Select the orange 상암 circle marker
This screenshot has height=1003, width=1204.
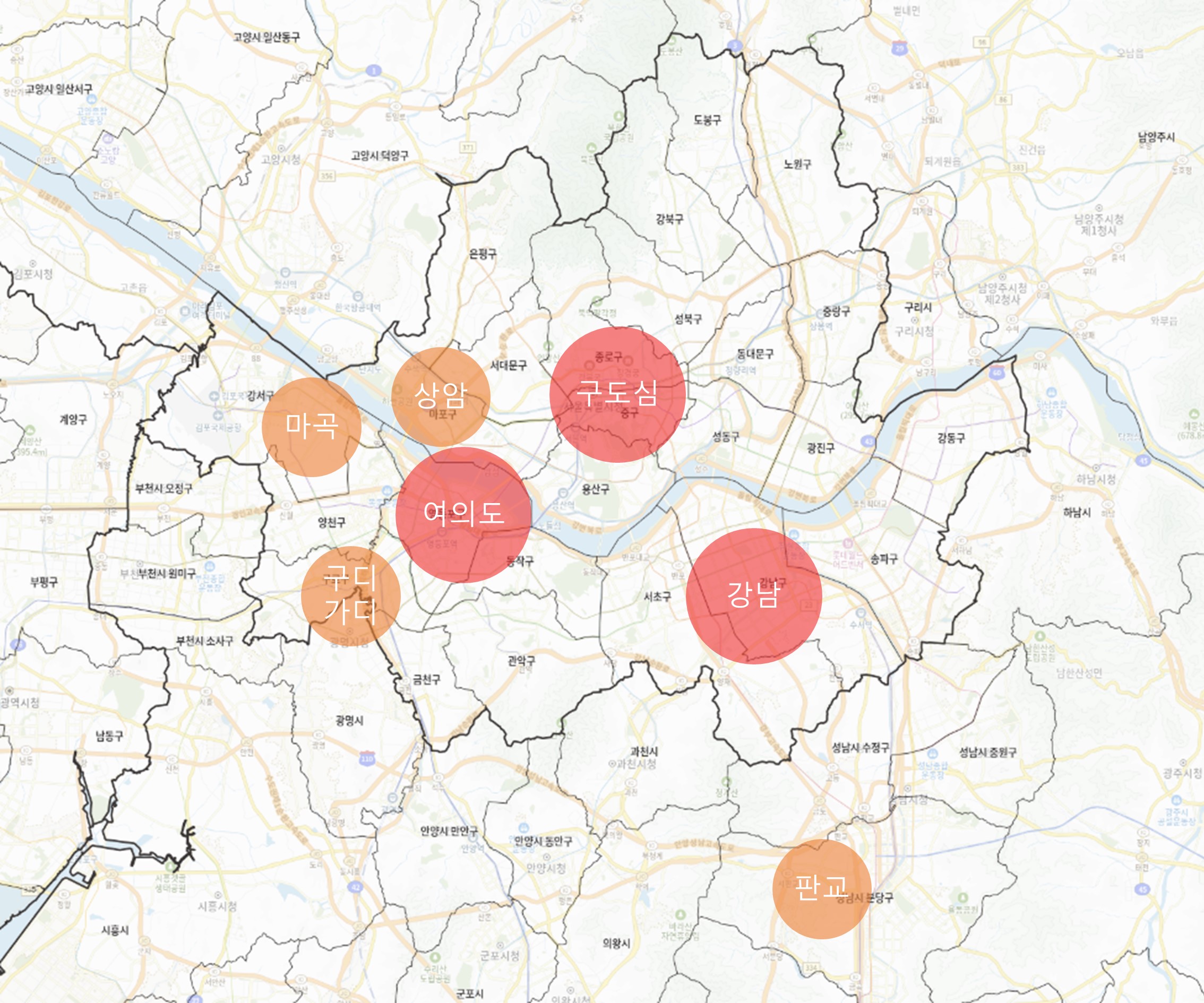click(441, 396)
